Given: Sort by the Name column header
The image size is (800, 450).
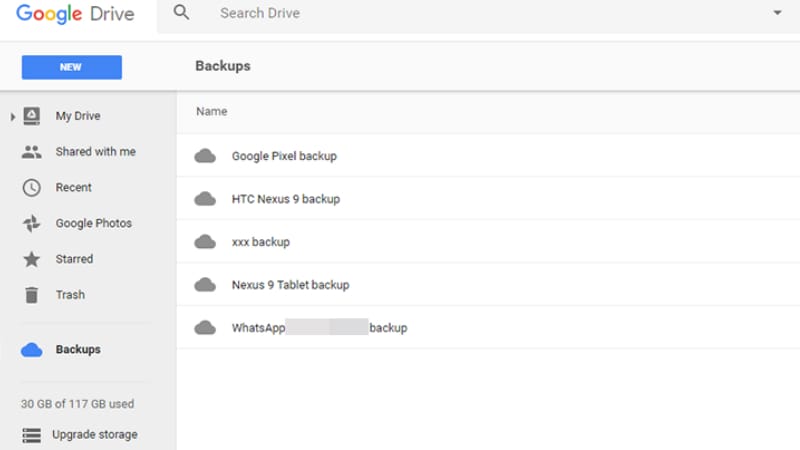Looking at the screenshot, I should pyautogui.click(x=211, y=112).
